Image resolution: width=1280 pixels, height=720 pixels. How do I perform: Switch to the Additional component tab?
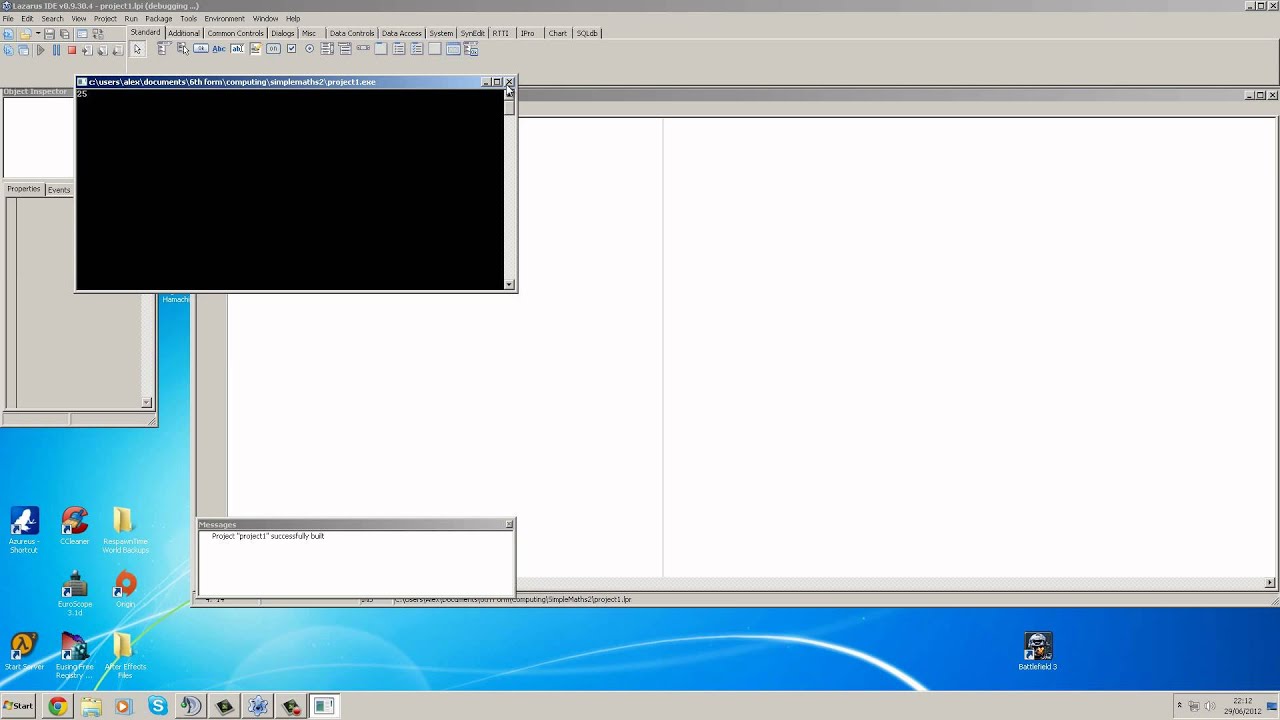(x=184, y=33)
